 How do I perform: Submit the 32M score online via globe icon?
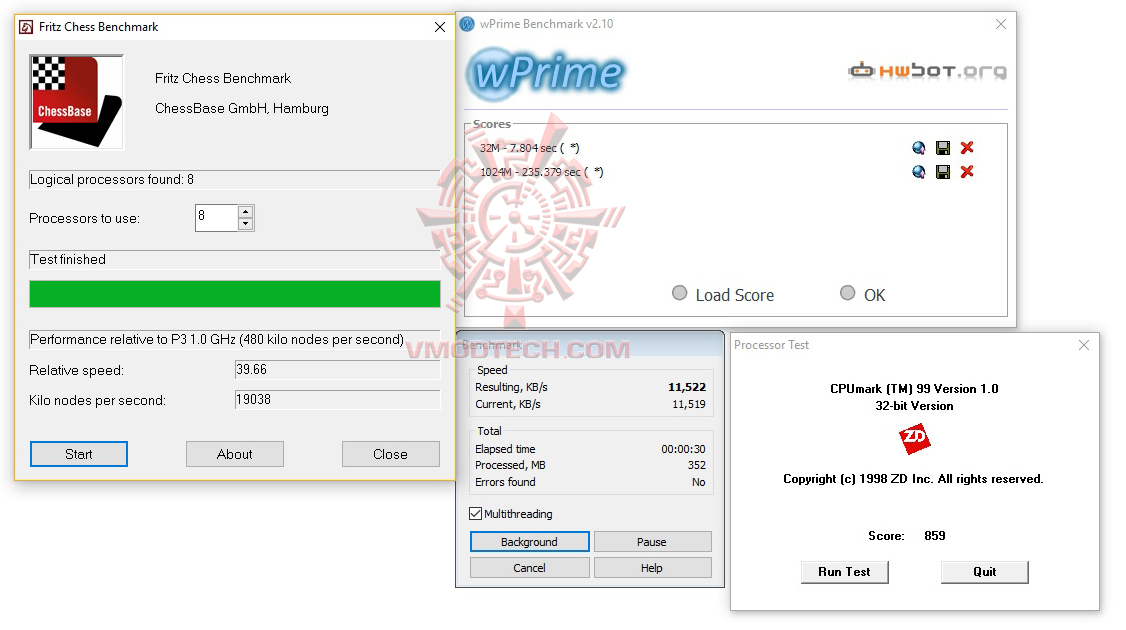coord(918,148)
